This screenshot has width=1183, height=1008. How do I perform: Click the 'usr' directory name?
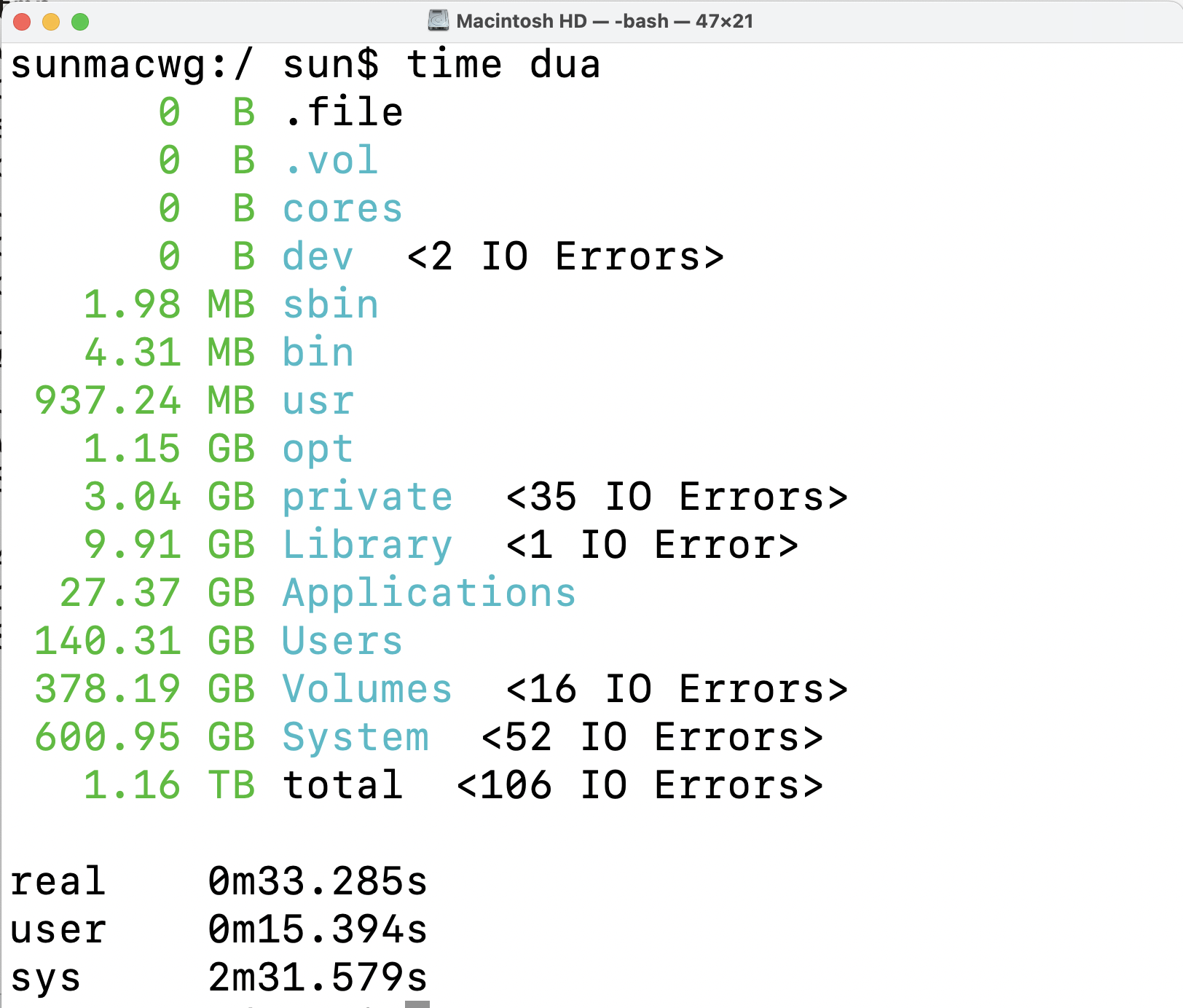coord(318,401)
